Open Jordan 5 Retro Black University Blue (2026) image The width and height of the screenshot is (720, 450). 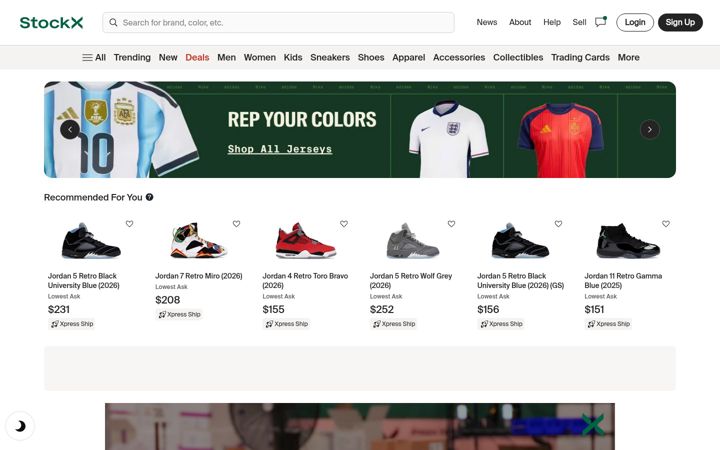[x=91, y=241]
